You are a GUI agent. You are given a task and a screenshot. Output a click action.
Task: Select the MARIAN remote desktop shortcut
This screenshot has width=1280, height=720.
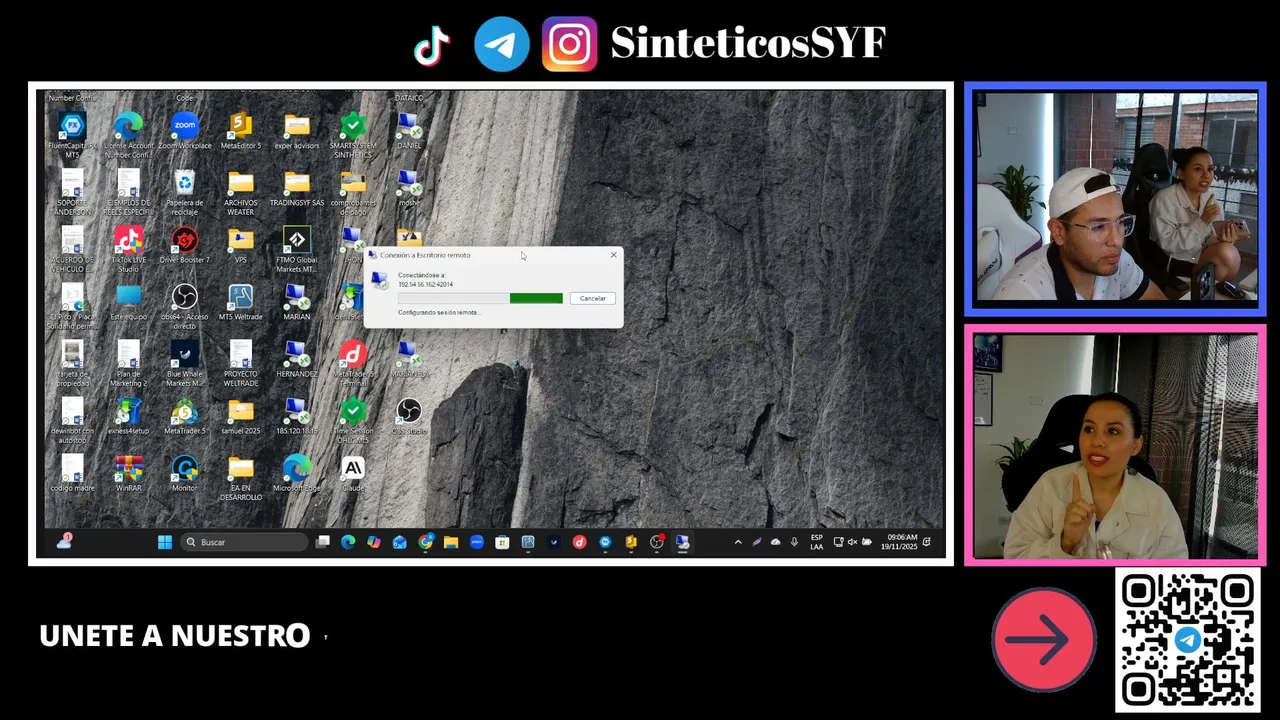296,302
